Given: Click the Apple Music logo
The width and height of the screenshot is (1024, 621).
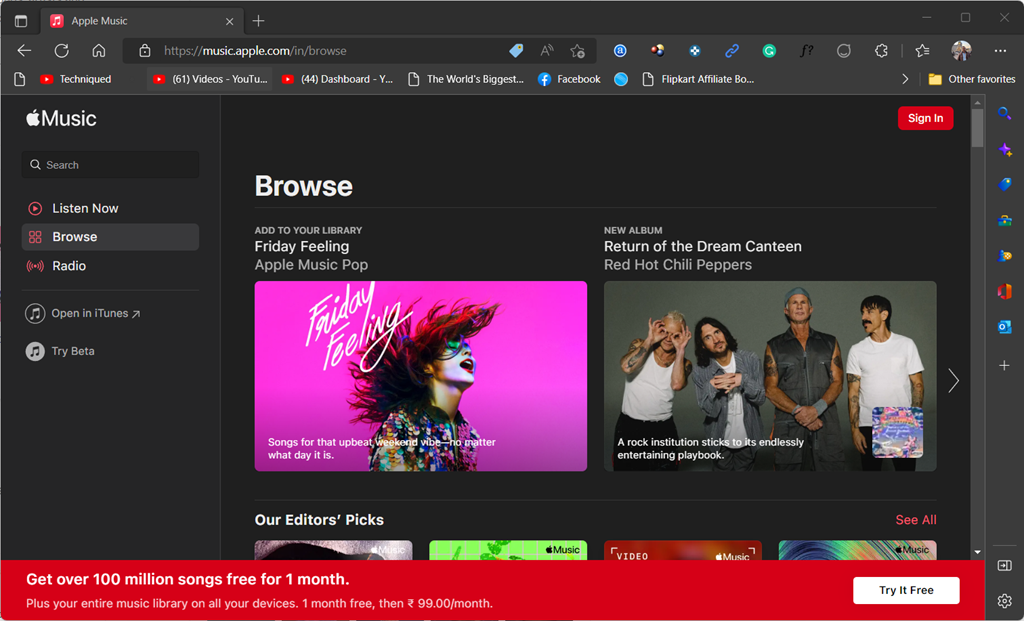Looking at the screenshot, I should click(61, 118).
